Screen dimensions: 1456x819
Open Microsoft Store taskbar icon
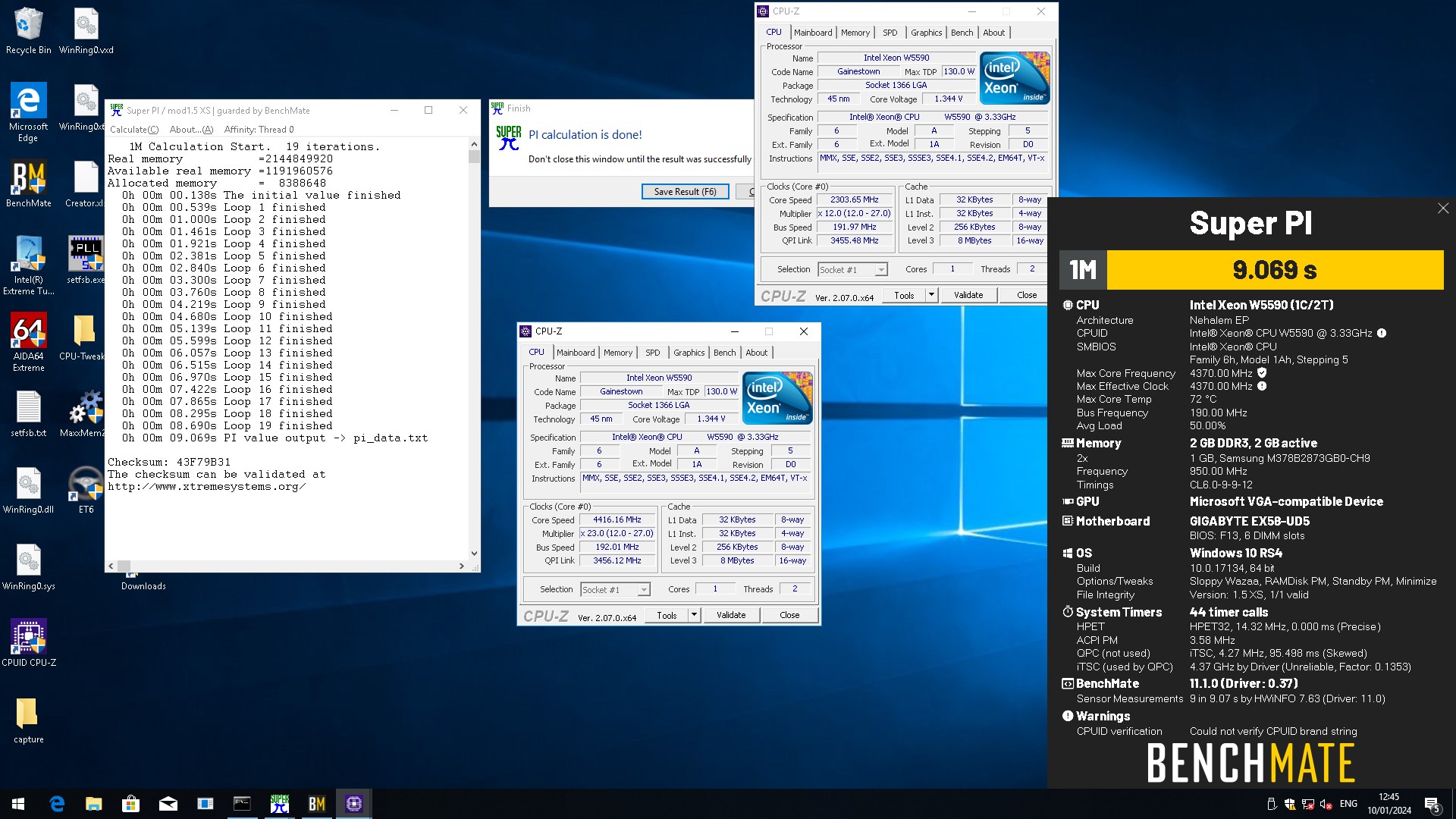point(131,804)
